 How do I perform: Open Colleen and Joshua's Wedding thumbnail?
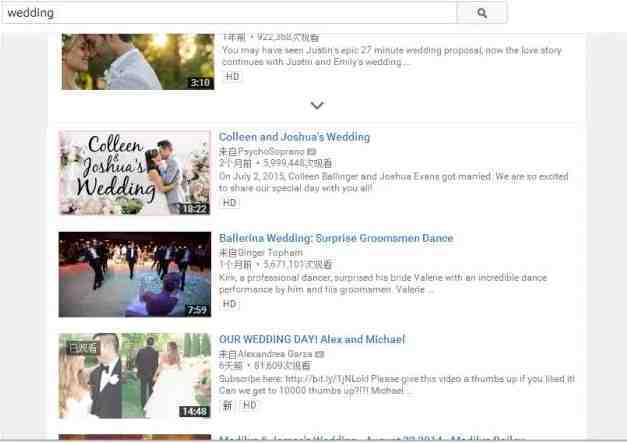135,173
